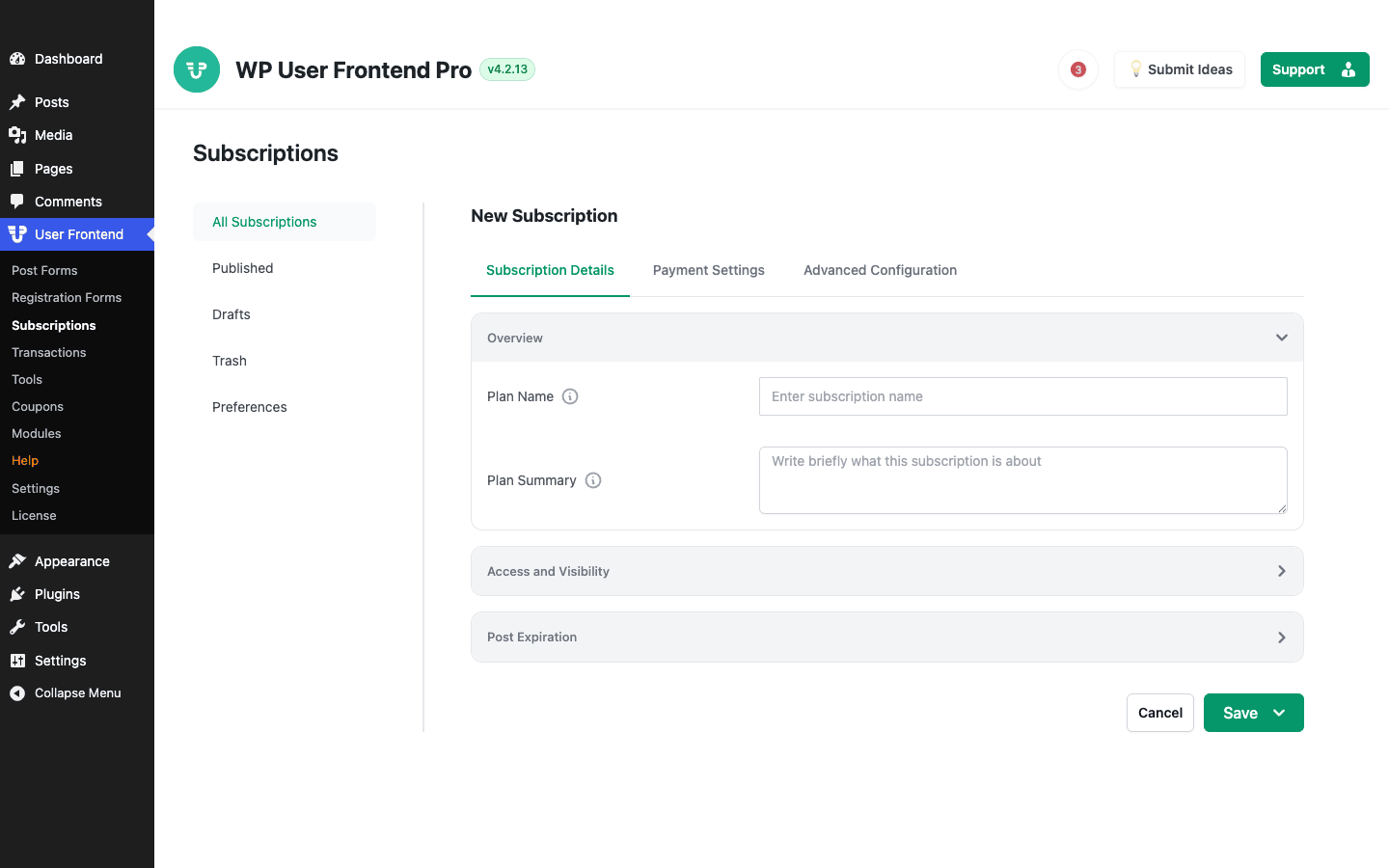Click the Tools wrench icon
The width and height of the screenshot is (1389, 868).
tap(17, 627)
